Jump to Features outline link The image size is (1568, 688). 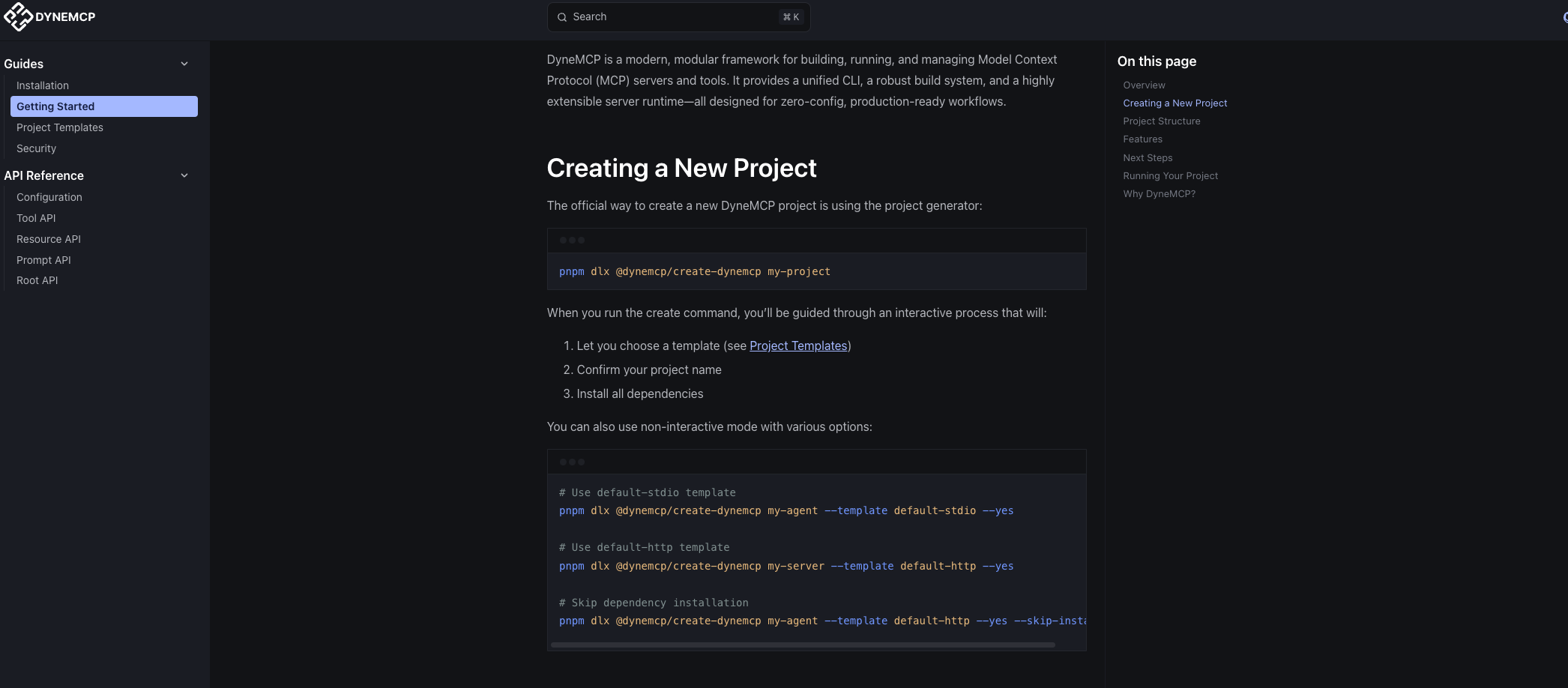coord(1142,139)
